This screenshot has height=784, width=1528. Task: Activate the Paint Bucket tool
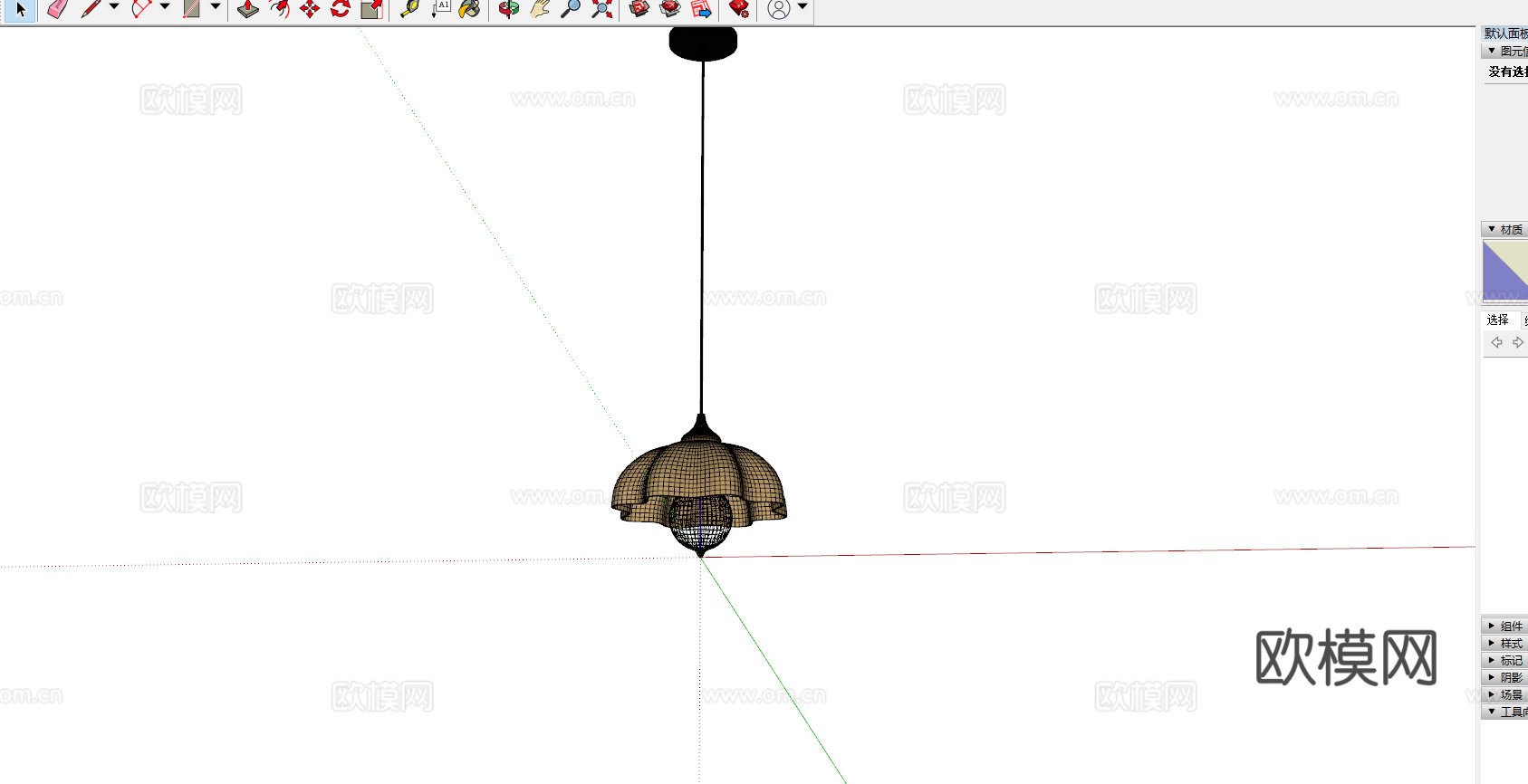click(x=469, y=9)
